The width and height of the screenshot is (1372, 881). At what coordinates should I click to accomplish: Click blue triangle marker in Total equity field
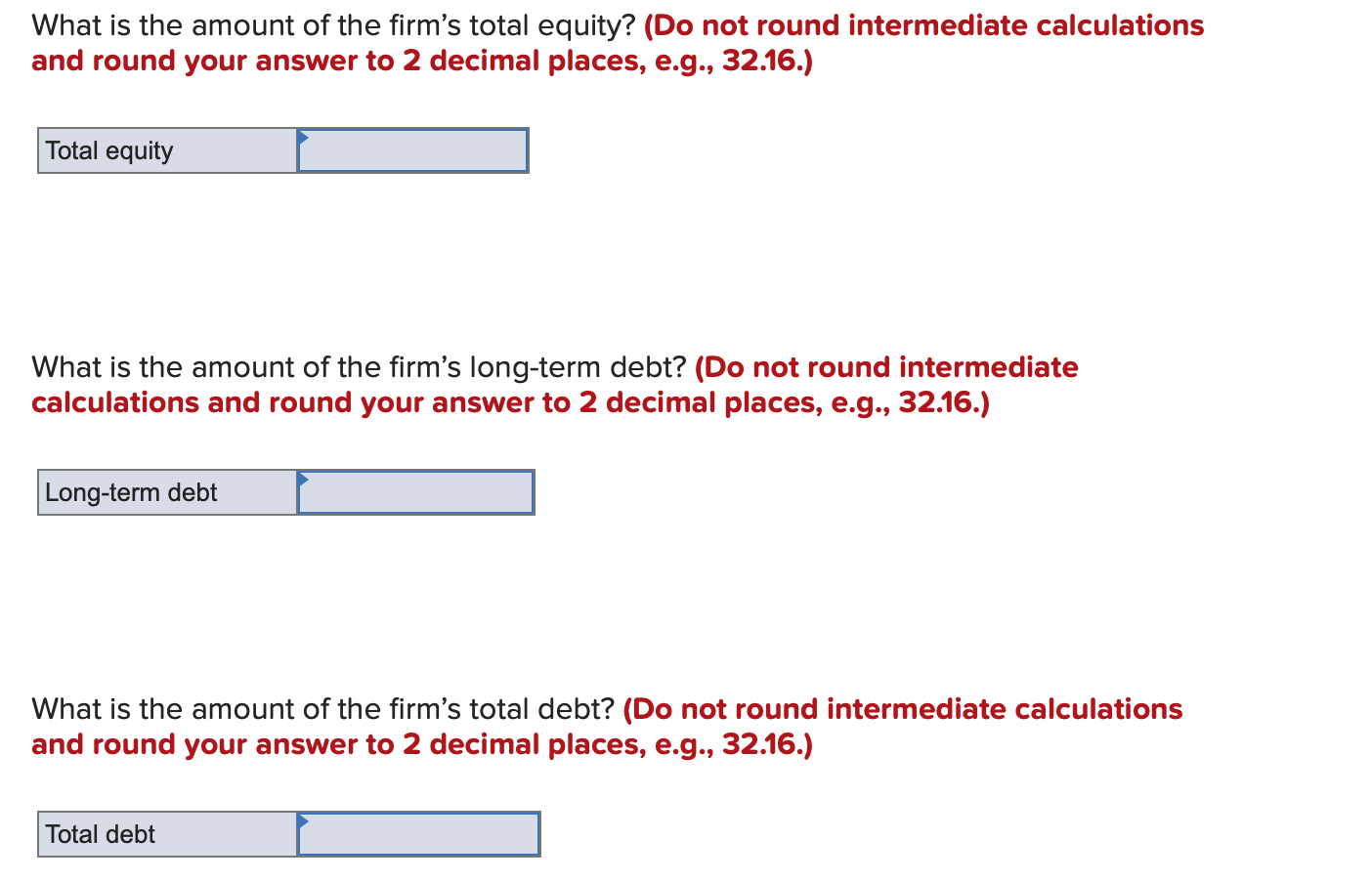click(x=303, y=137)
